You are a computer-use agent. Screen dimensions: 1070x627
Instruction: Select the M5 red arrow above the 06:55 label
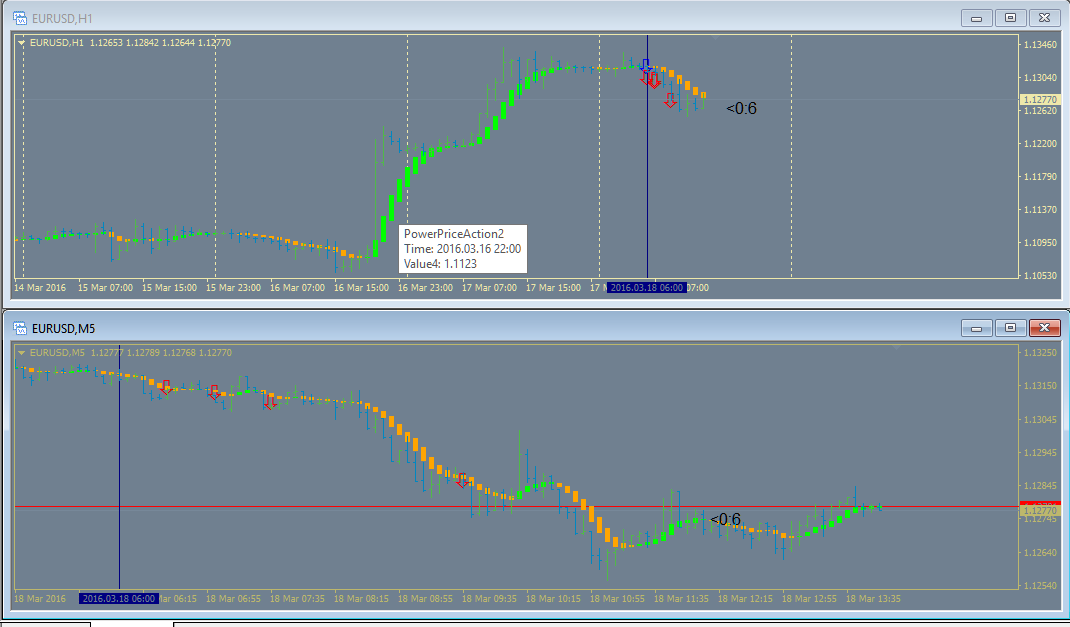tap(214, 392)
